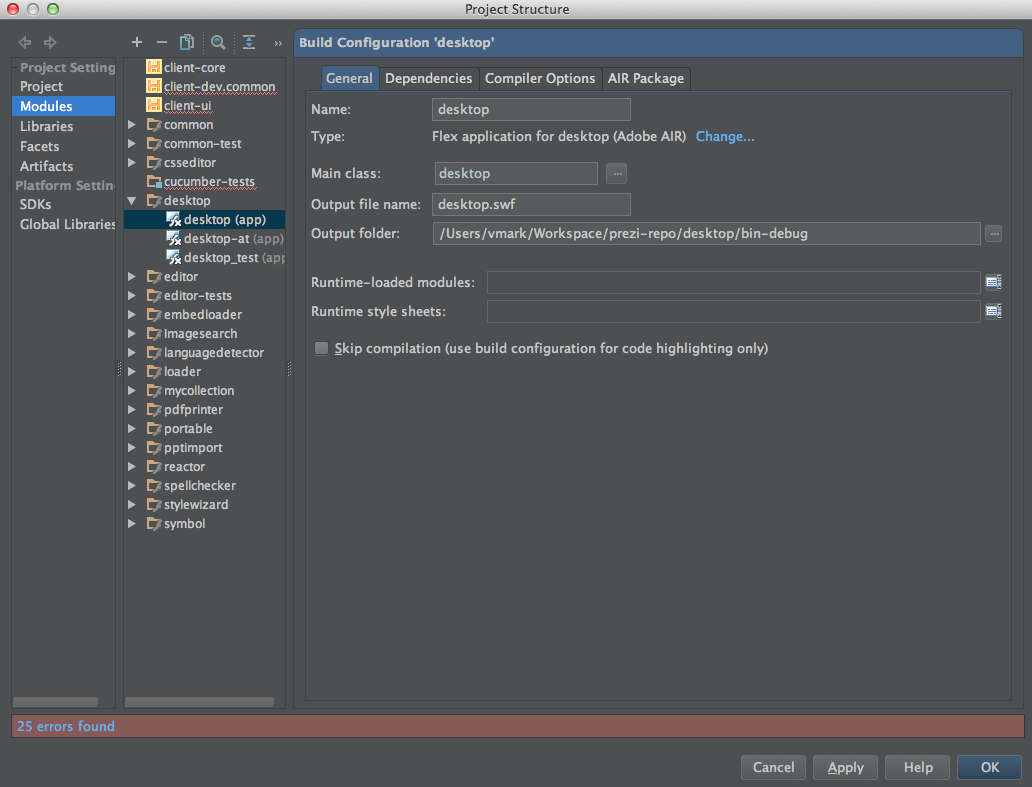Click the Runtime-loaded modules field

(x=733, y=282)
